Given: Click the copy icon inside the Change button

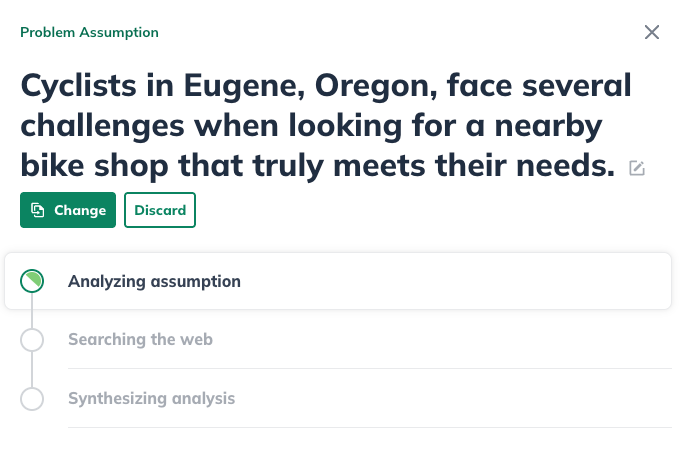Looking at the screenshot, I should pos(38,210).
